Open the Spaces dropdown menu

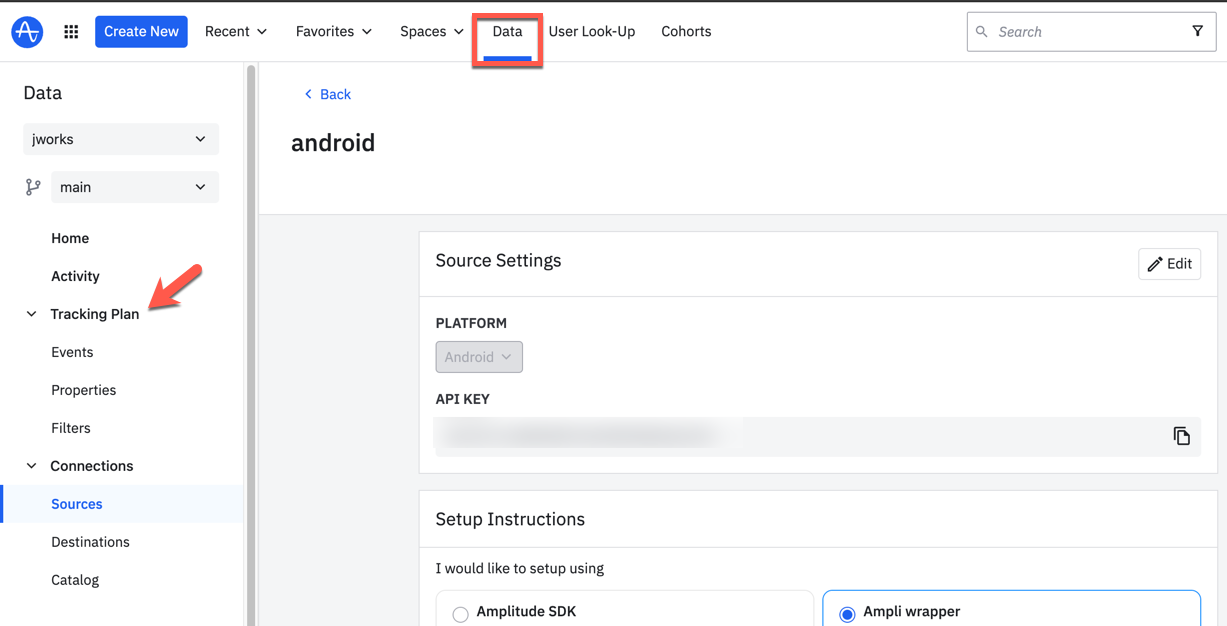pos(432,32)
